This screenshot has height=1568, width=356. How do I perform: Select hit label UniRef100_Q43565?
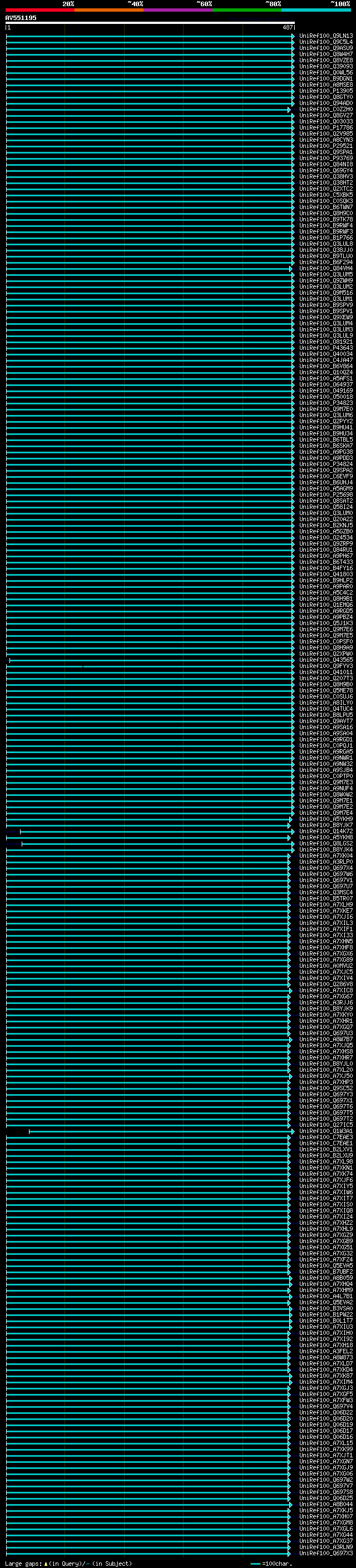point(325,660)
